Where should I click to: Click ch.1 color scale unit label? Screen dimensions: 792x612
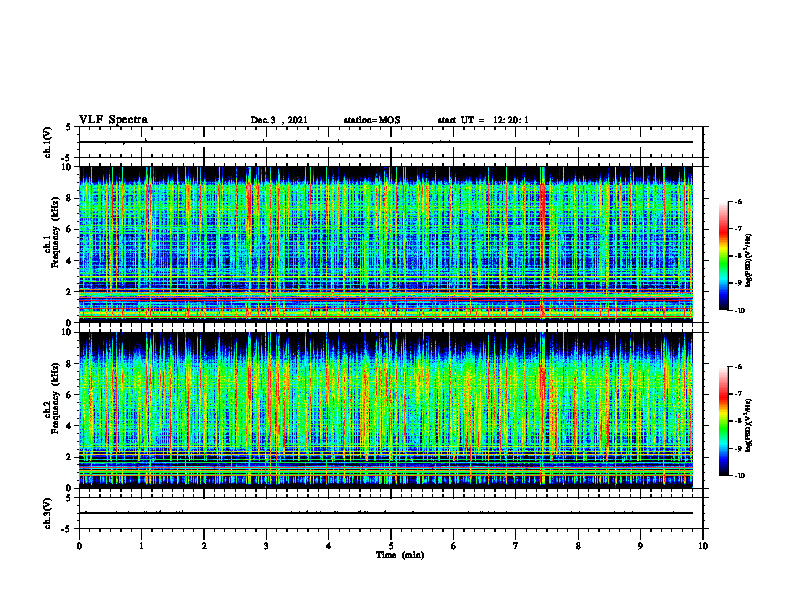(749, 261)
